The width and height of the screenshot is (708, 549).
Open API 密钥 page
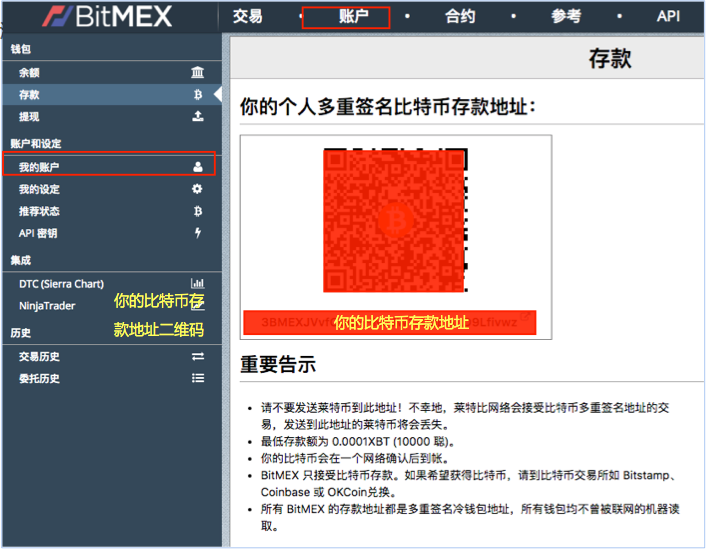click(112, 233)
